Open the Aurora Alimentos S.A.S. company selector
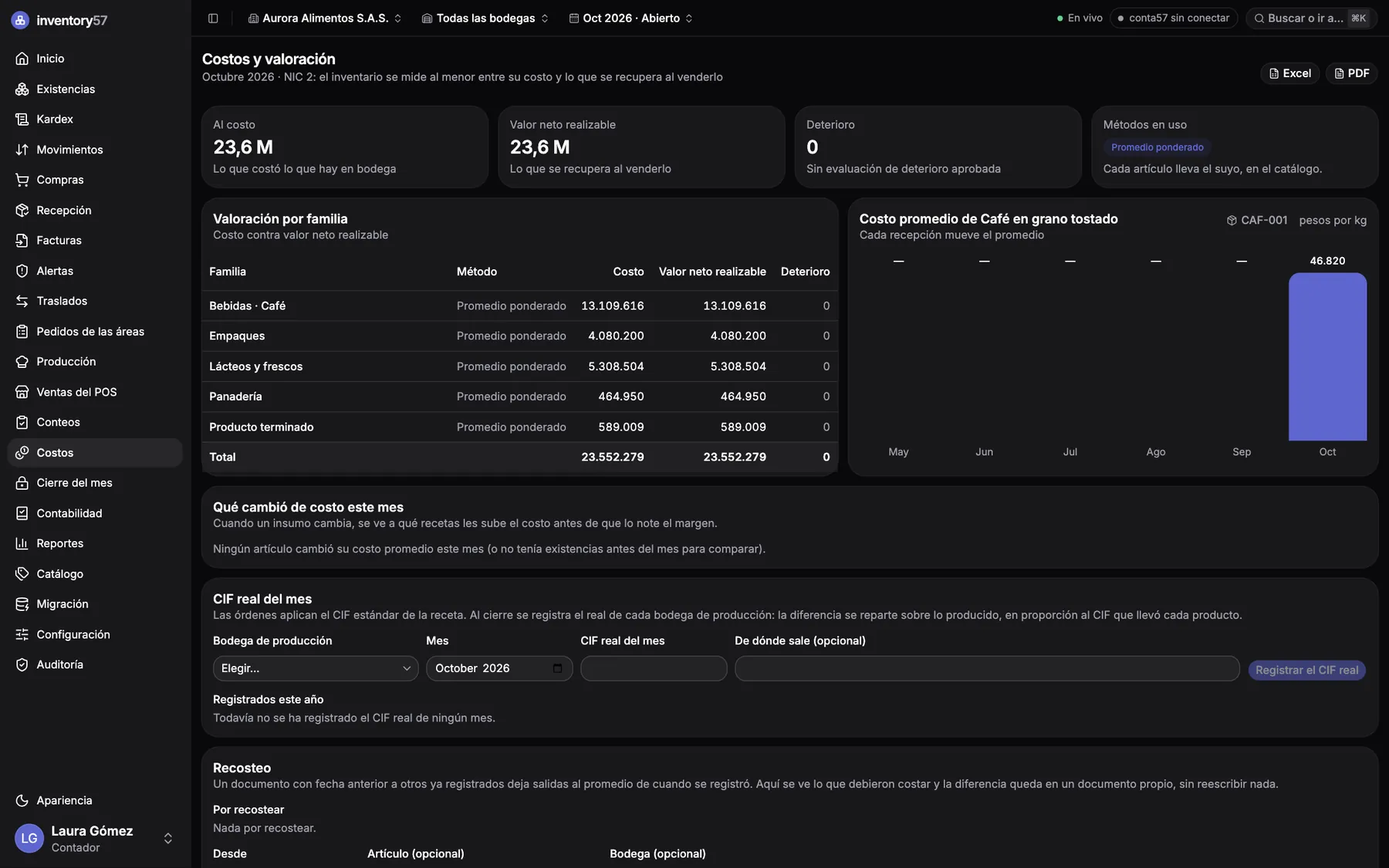The width and height of the screenshot is (1389, 868). click(x=325, y=18)
